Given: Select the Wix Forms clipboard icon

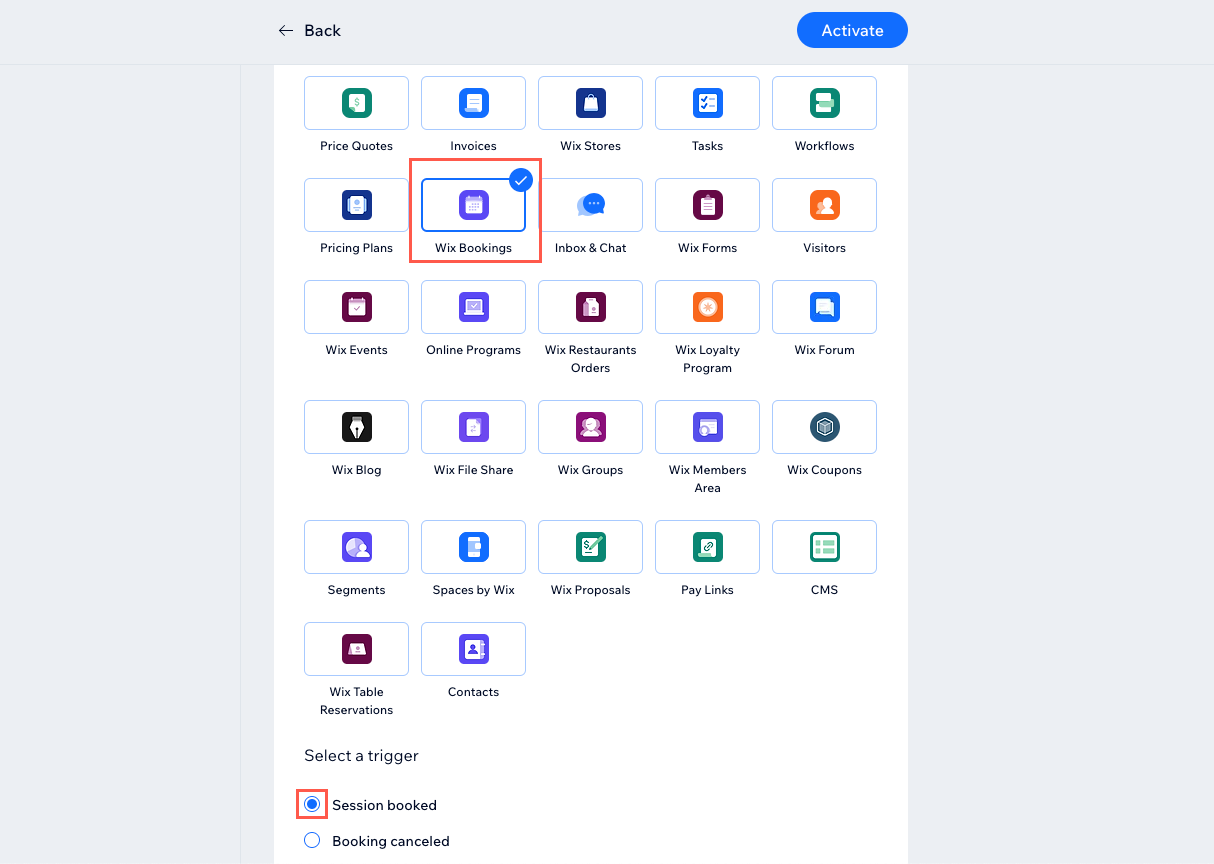Looking at the screenshot, I should click(707, 204).
